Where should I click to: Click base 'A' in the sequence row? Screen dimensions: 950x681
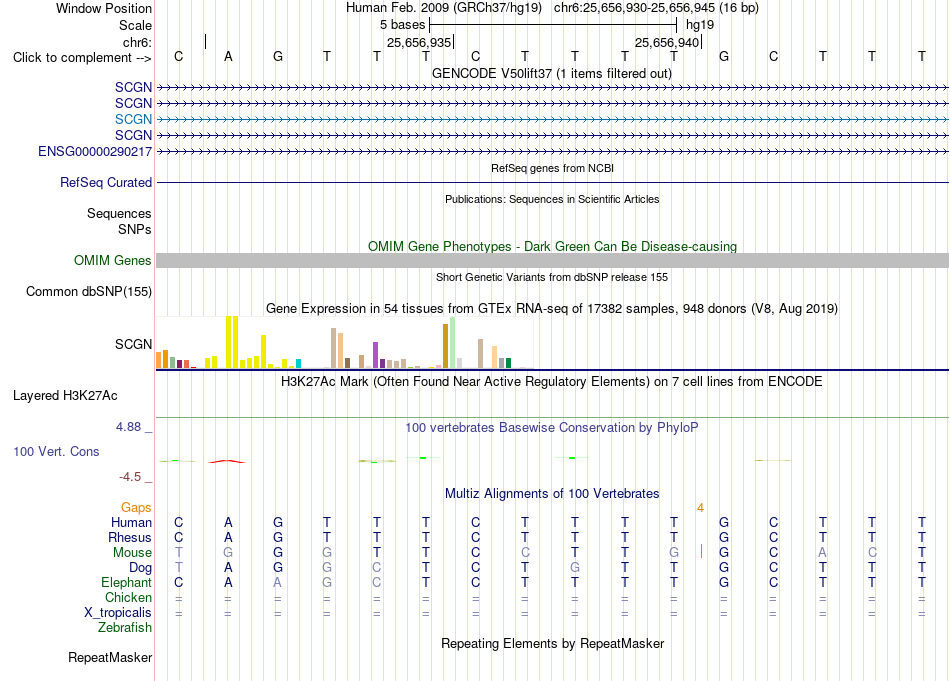click(228, 56)
